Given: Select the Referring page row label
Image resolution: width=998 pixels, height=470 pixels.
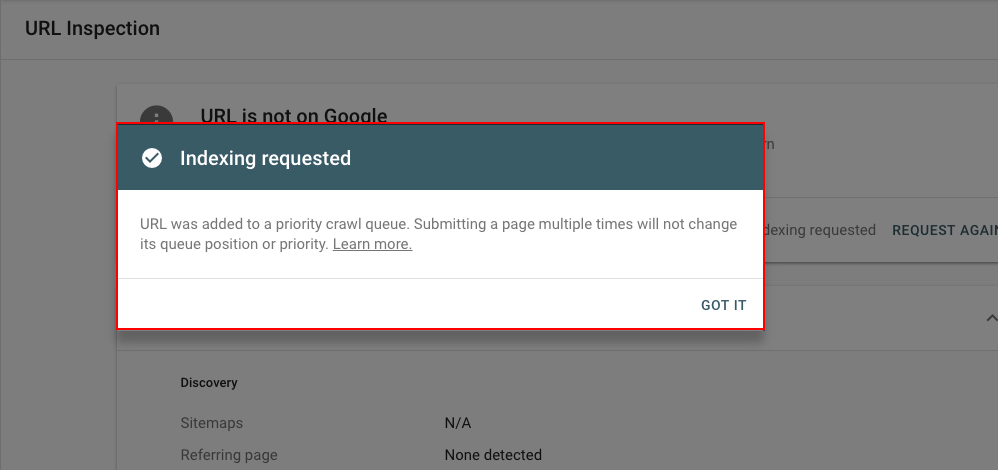Looking at the screenshot, I should 228,455.
